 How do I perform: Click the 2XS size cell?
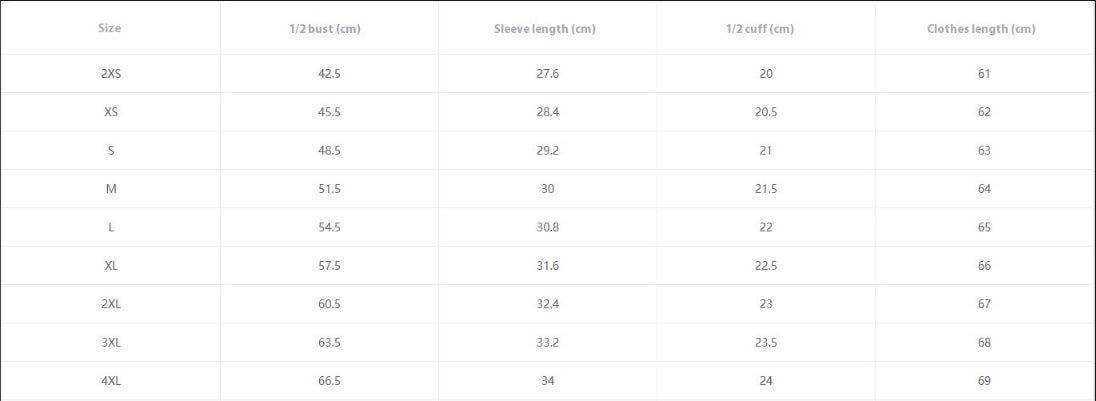pyautogui.click(x=110, y=73)
